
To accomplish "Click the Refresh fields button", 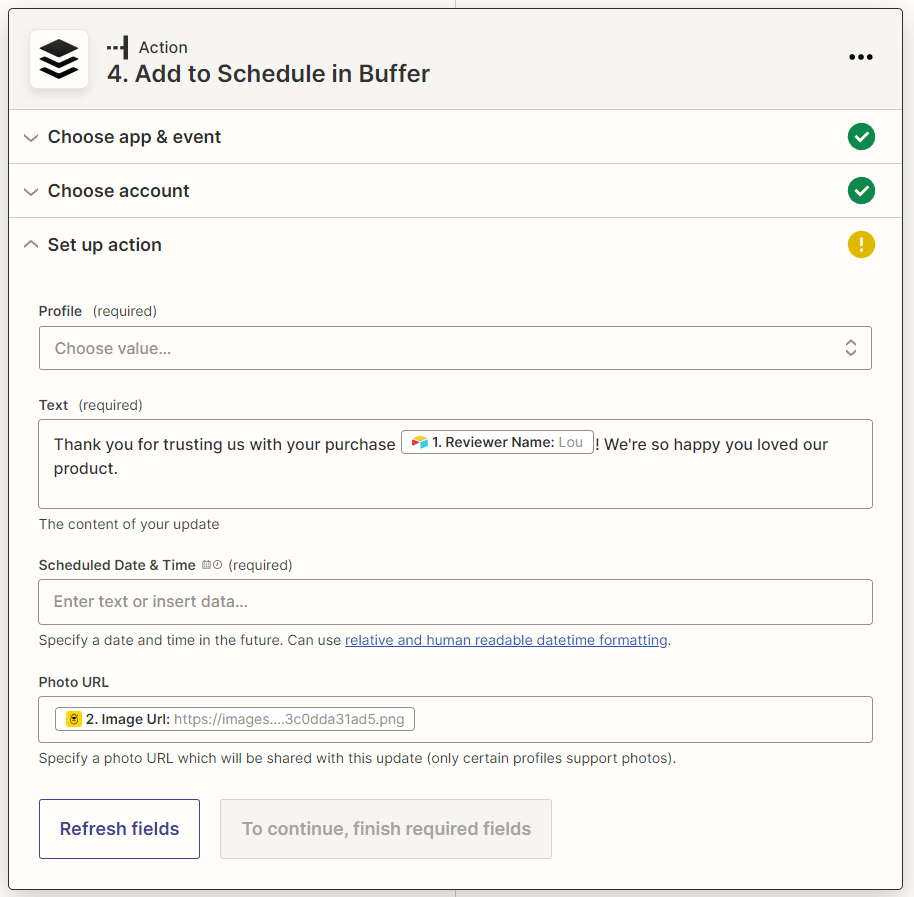I will (119, 829).
